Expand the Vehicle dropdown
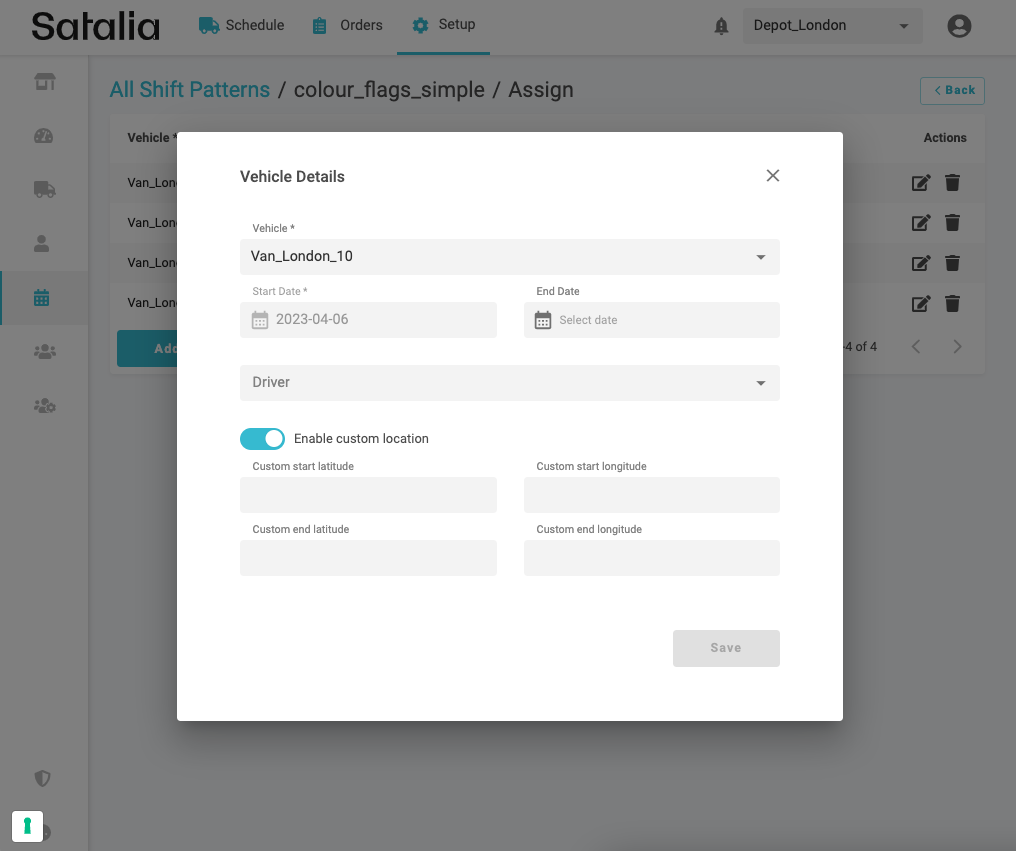 pos(760,257)
